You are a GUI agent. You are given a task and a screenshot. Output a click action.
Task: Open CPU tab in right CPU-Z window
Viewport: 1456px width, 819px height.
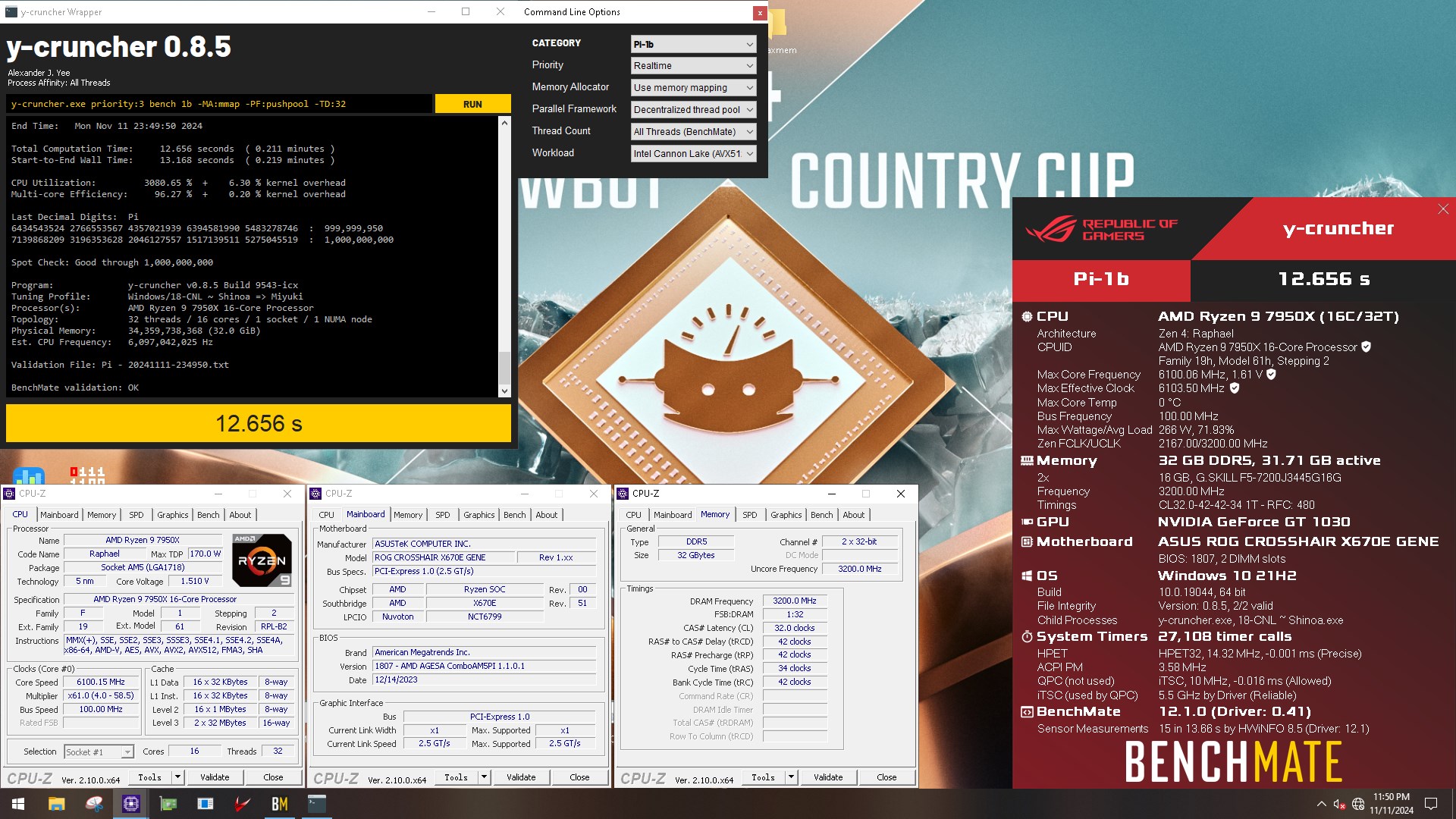(633, 515)
